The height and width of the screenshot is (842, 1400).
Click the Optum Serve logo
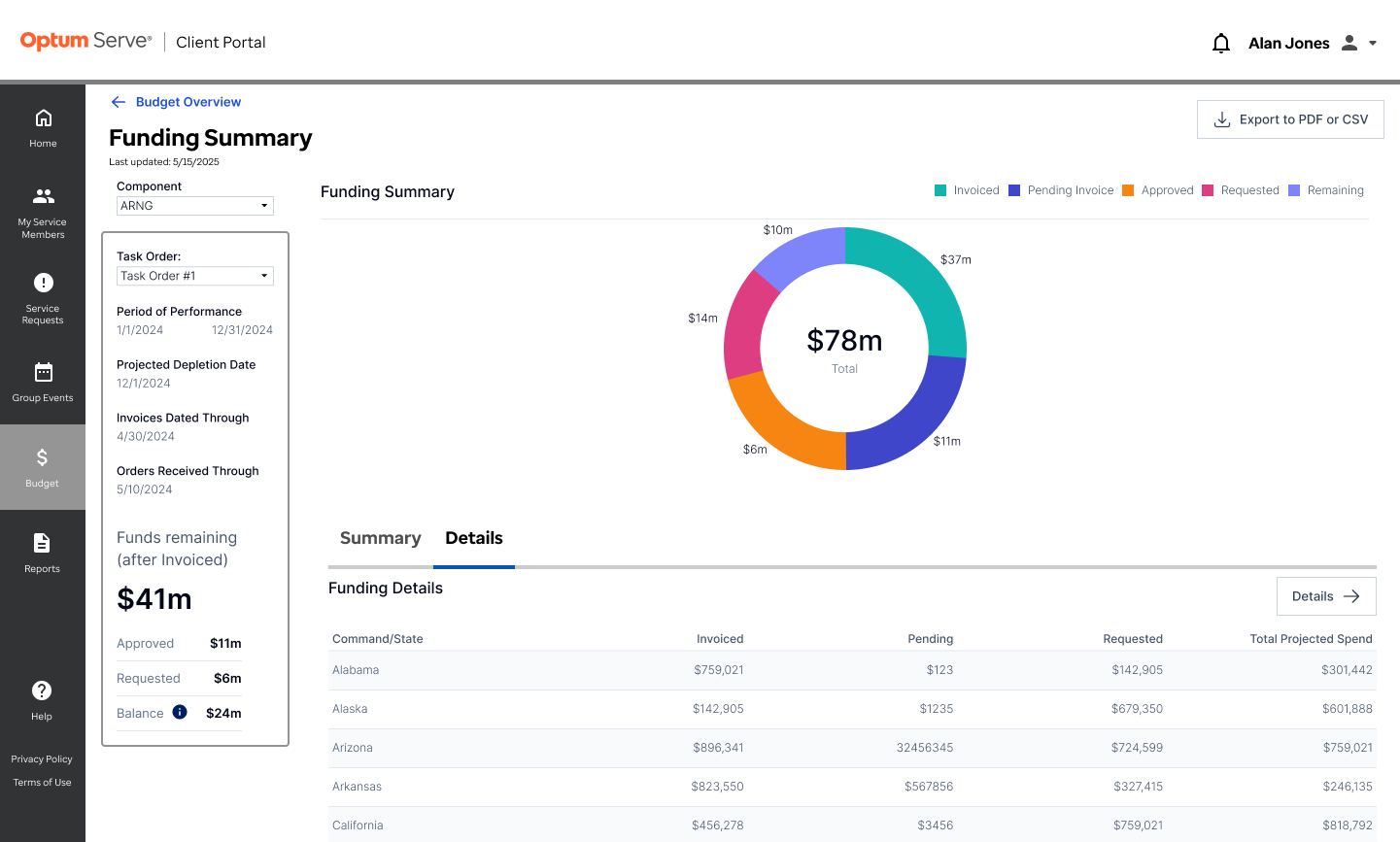85,41
